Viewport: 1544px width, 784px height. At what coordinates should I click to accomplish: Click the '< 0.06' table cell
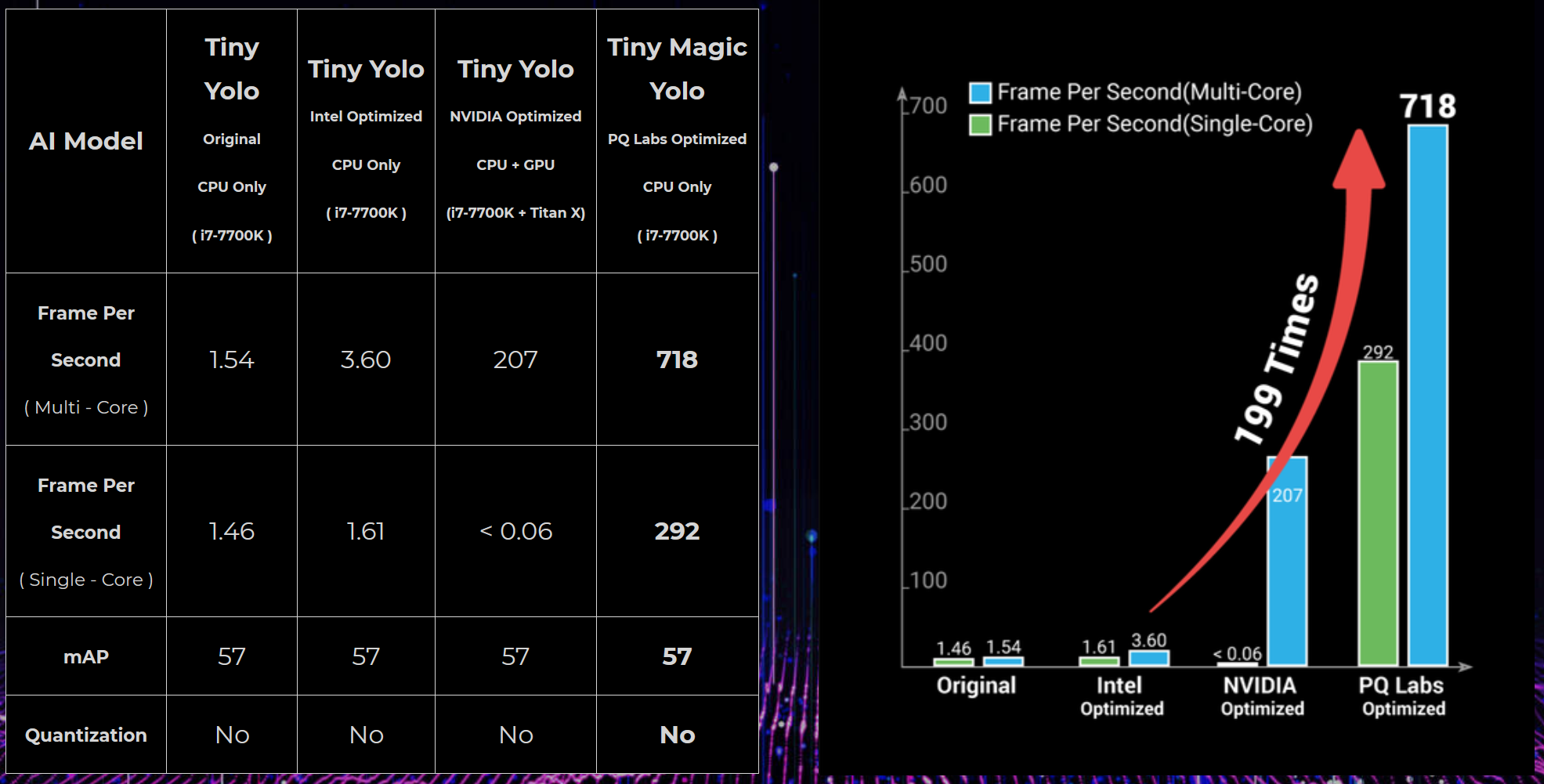point(515,531)
